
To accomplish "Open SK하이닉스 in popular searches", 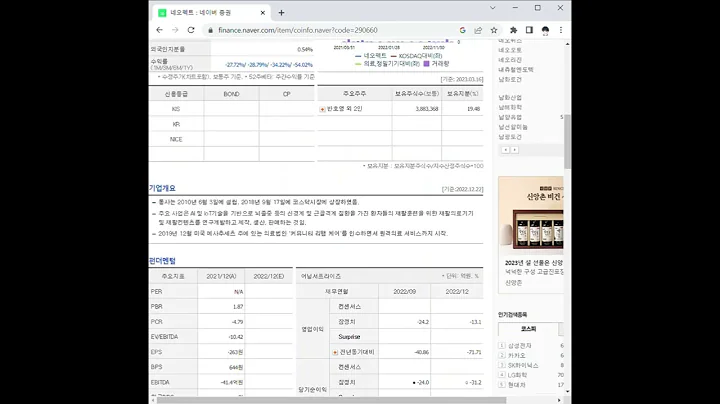I will (x=523, y=365).
